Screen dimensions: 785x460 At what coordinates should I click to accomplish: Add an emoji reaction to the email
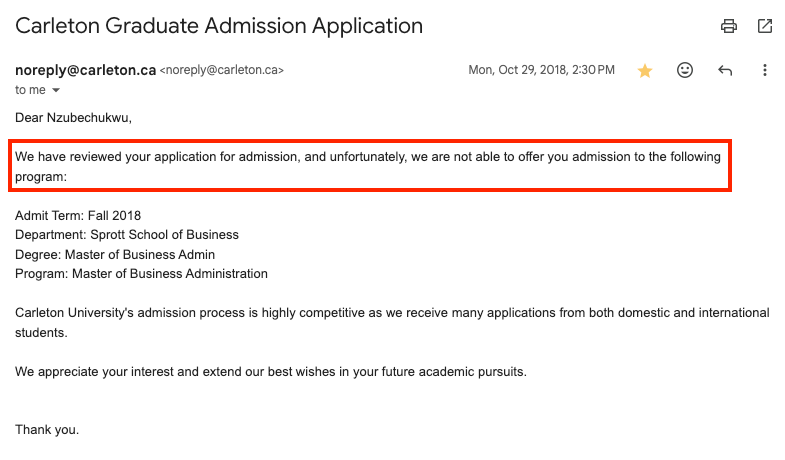coord(685,70)
